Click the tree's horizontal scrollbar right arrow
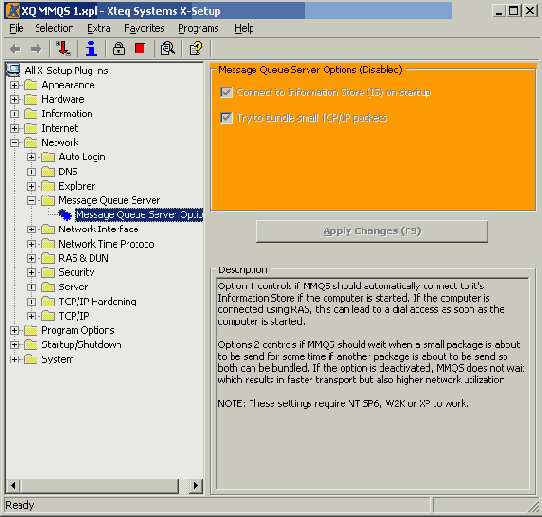 coord(196,486)
